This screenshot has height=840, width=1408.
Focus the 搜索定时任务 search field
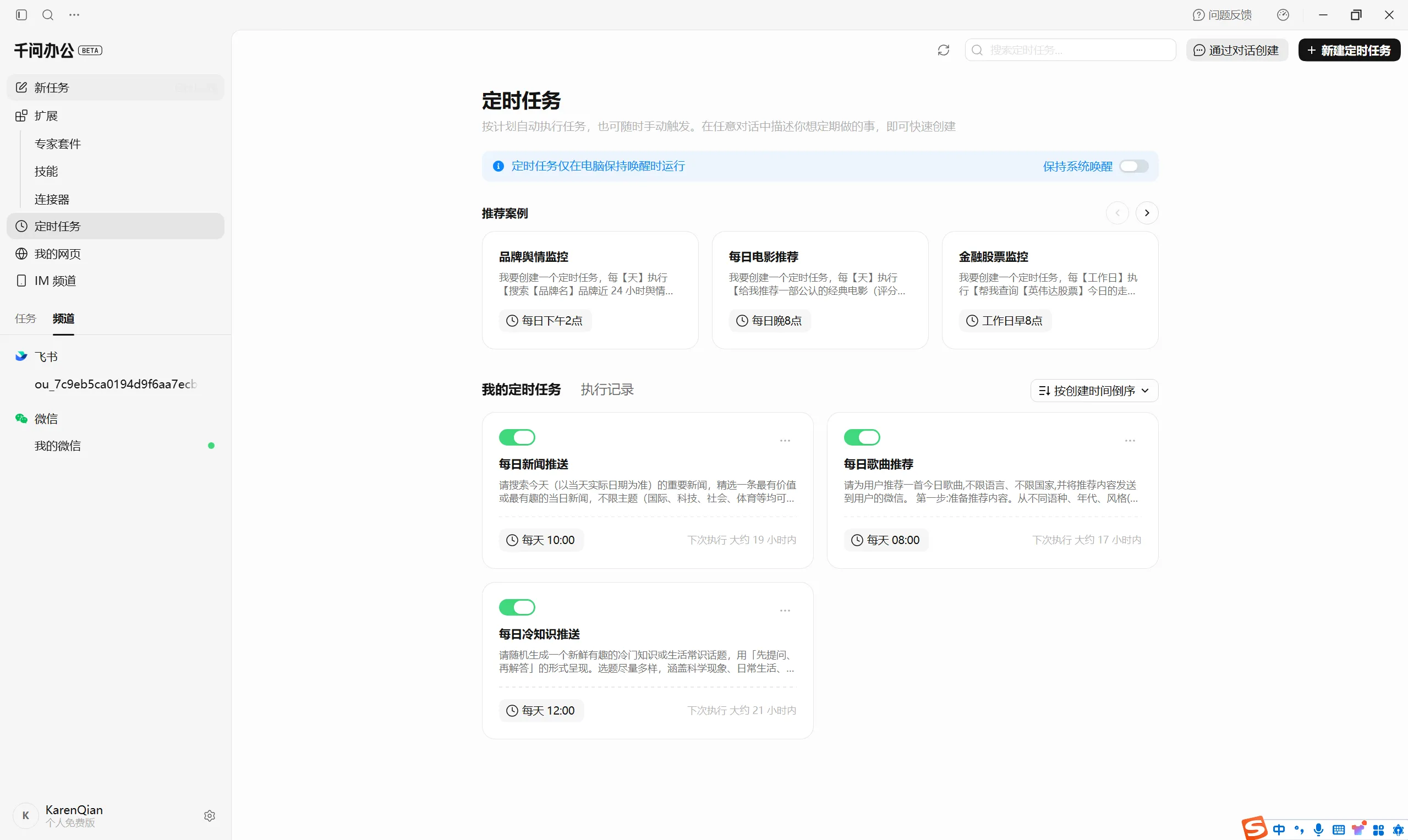1070,50
